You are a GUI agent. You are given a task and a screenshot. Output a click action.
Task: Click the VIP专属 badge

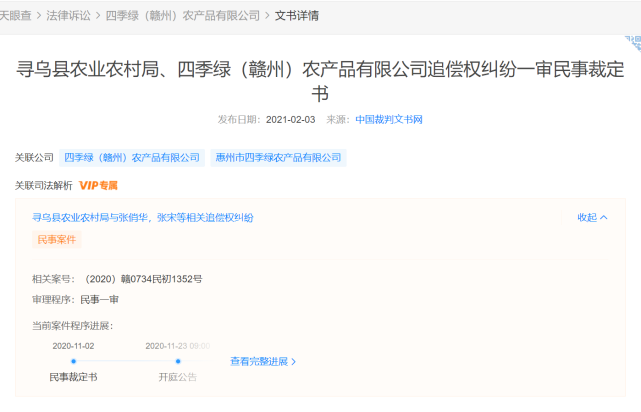[x=98, y=186]
